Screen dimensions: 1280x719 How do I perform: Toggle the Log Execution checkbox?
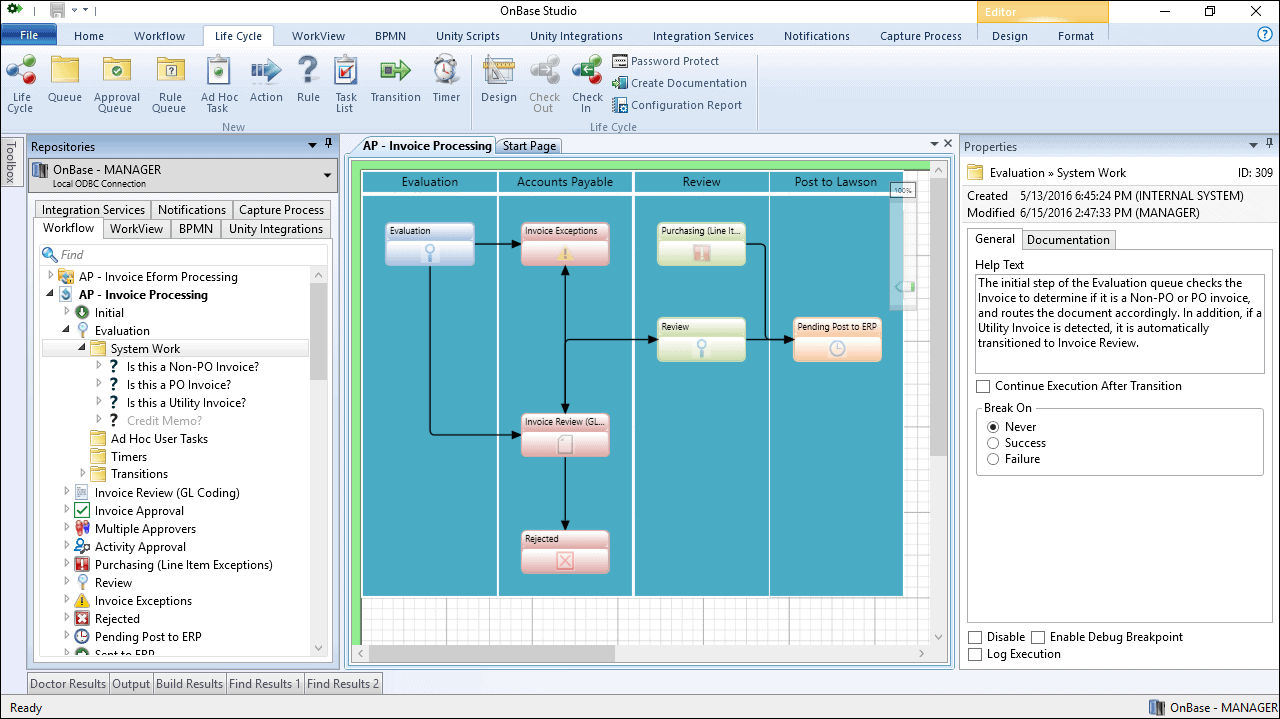click(x=975, y=654)
